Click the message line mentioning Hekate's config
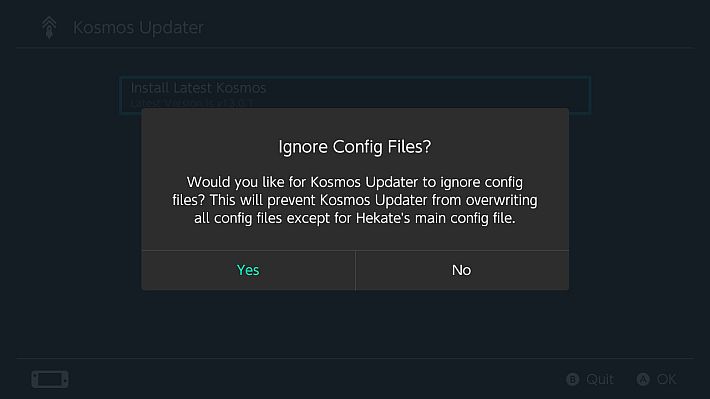The image size is (710, 399). [355, 218]
